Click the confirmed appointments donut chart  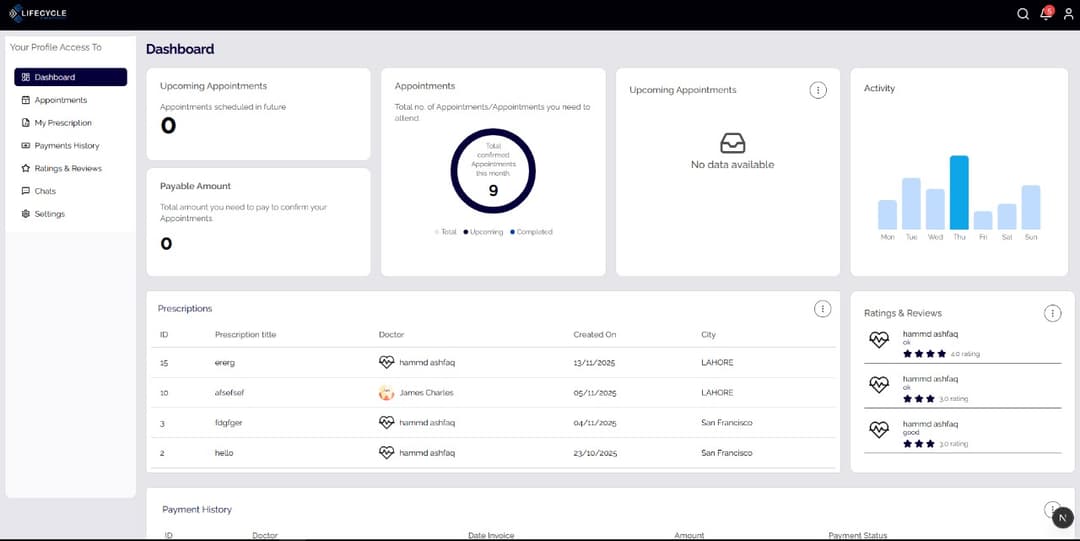tap(493, 171)
